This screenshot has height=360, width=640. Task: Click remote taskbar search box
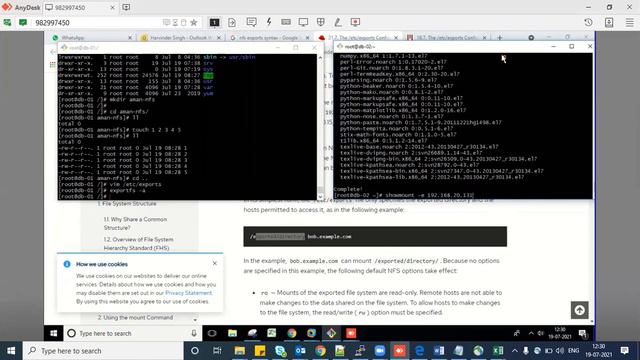click(x=132, y=333)
